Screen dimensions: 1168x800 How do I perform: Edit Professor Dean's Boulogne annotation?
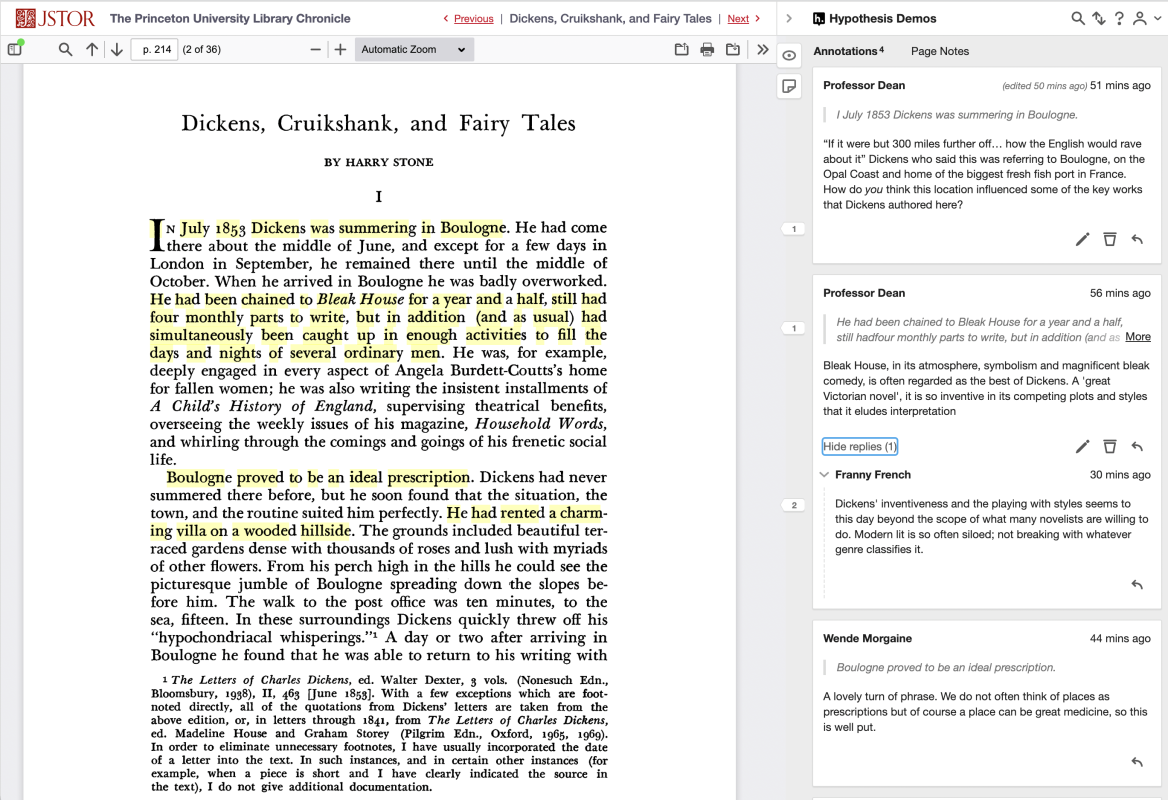point(1083,239)
